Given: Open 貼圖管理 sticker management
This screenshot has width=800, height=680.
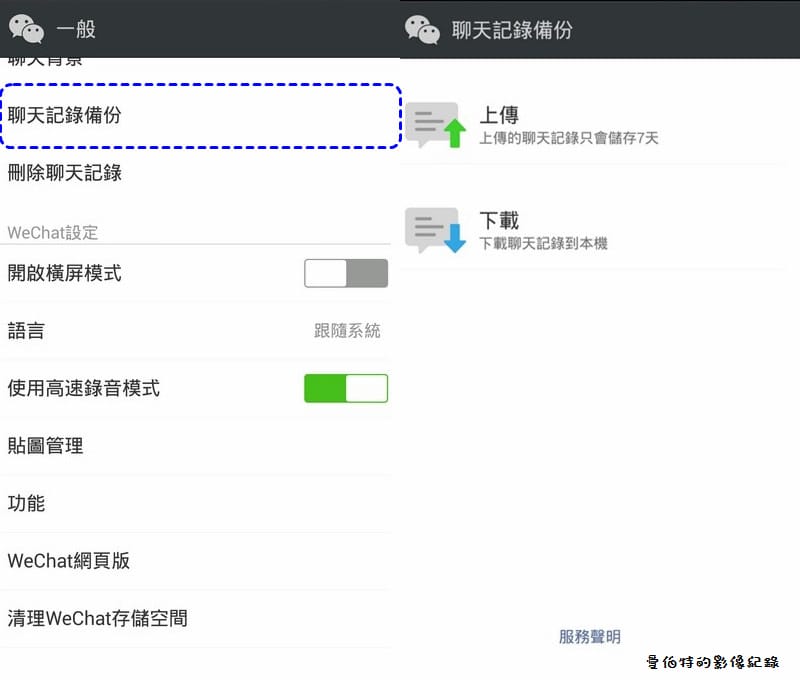Looking at the screenshot, I should 196,446.
